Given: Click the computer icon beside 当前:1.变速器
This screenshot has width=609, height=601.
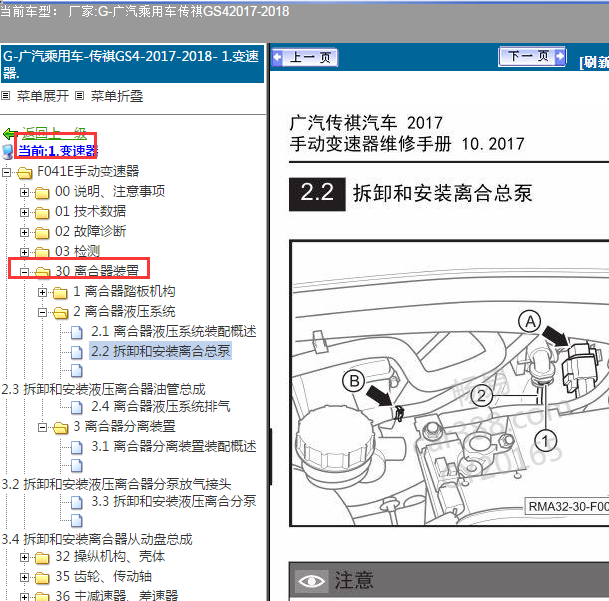Looking at the screenshot, I should (9, 152).
